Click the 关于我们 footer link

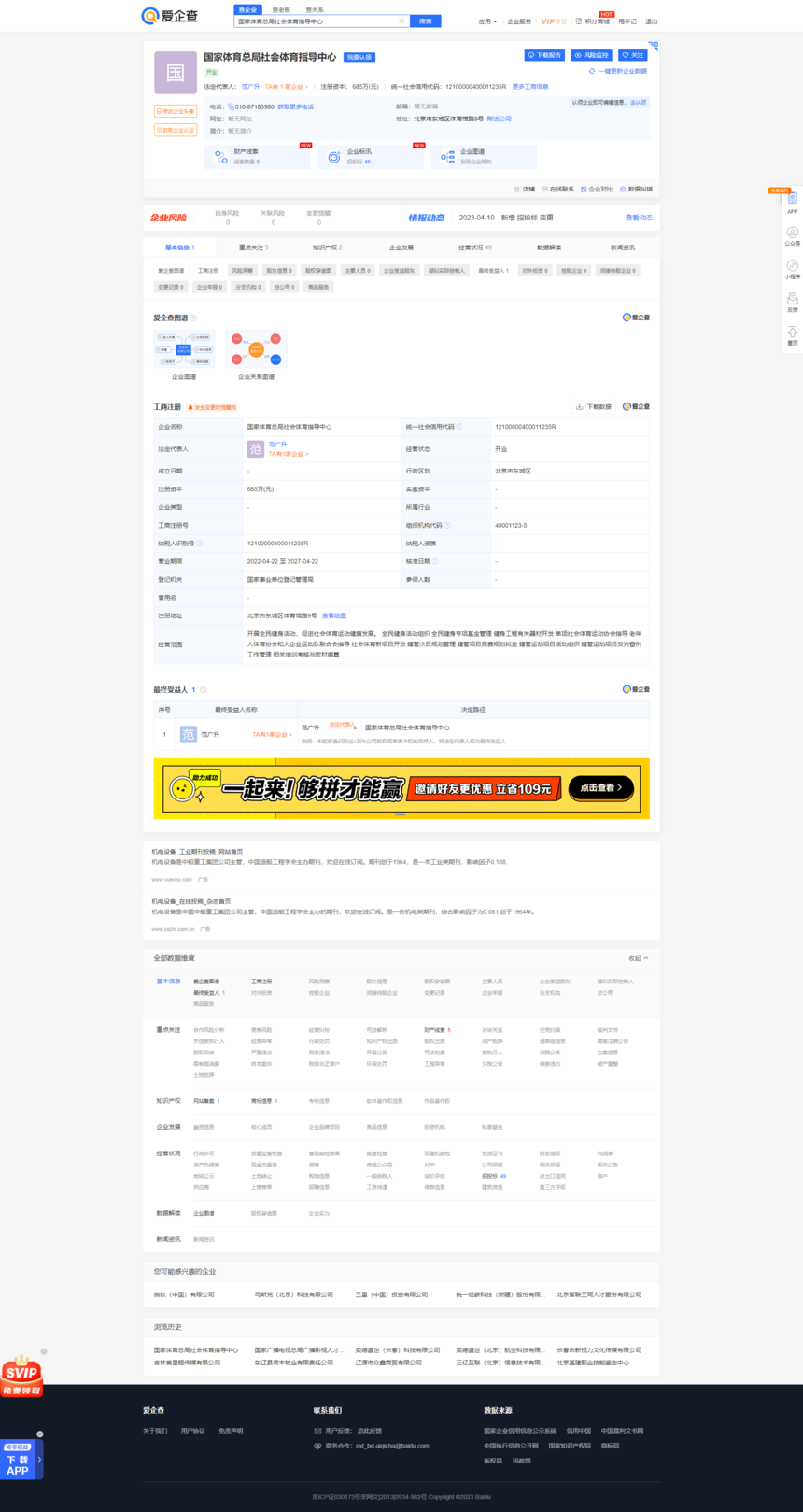(155, 1431)
